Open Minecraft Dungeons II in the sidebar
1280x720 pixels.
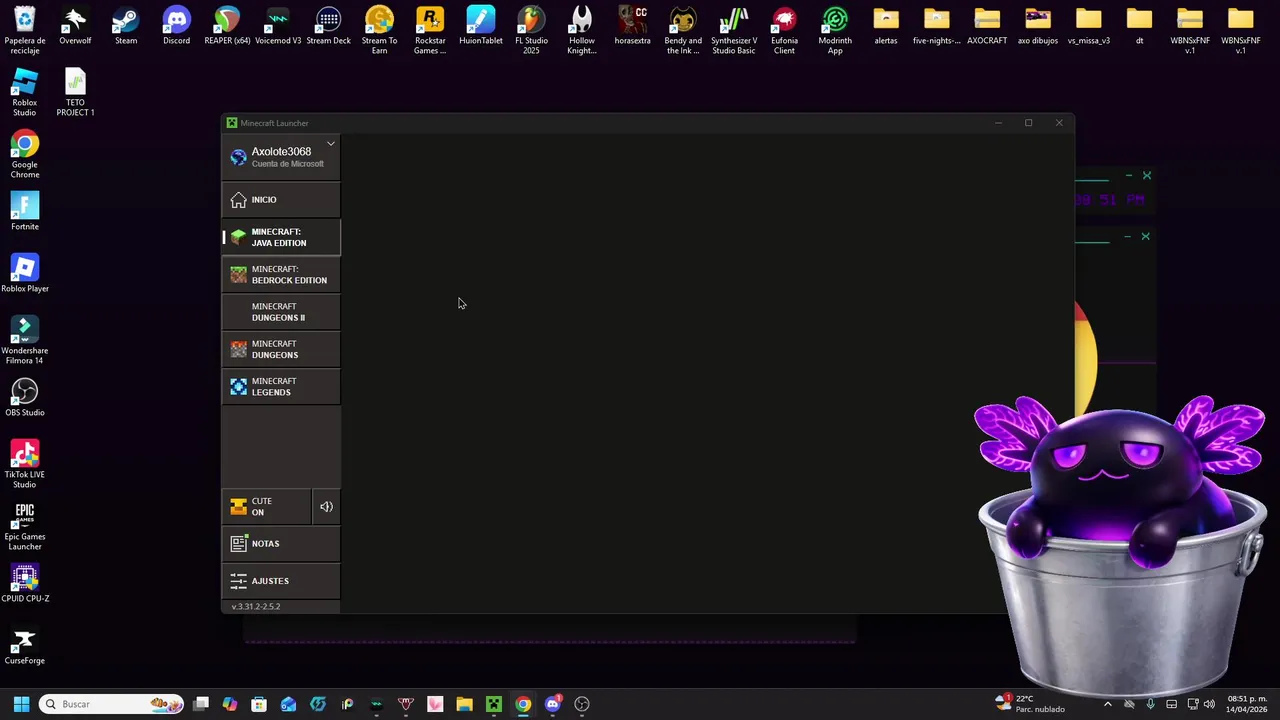click(x=281, y=312)
